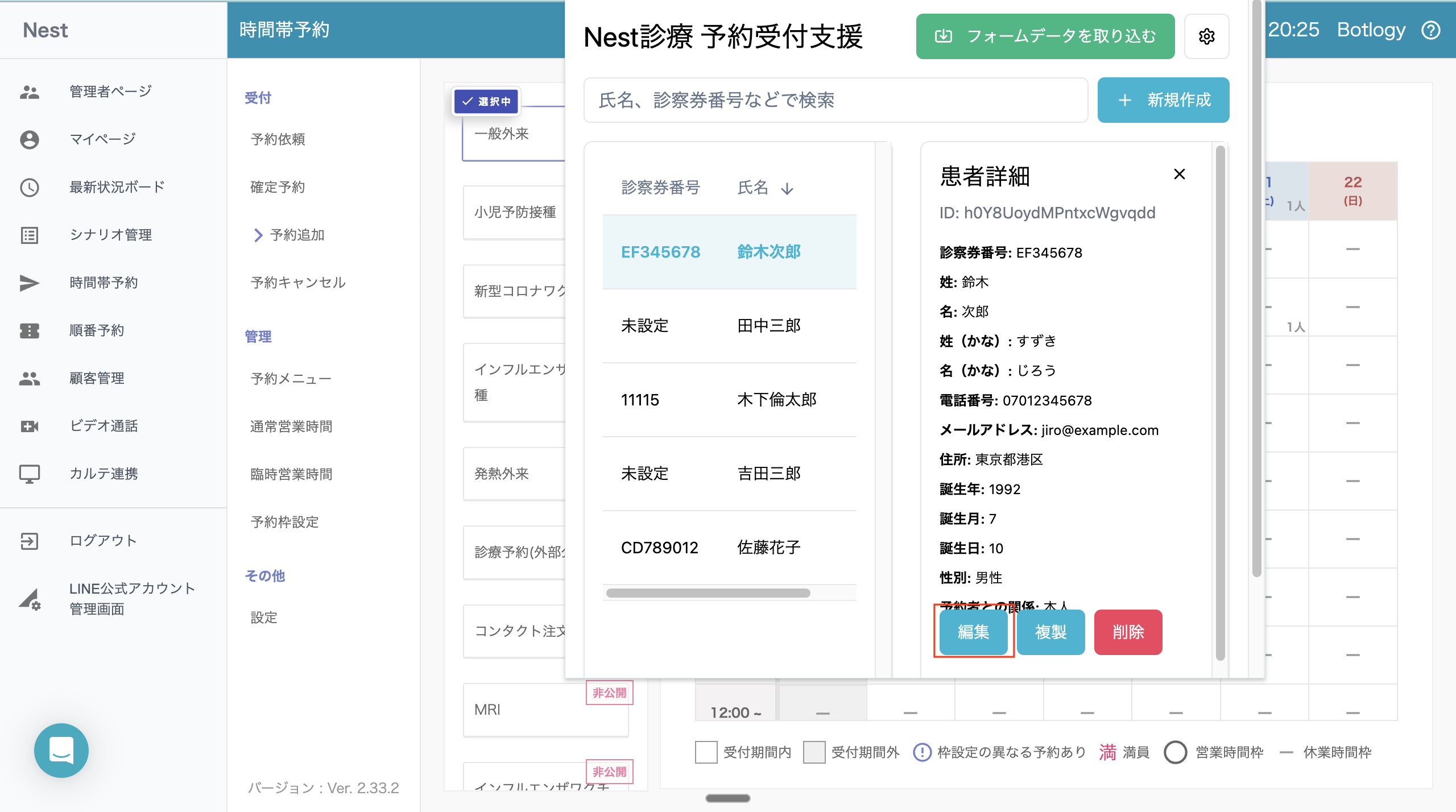This screenshot has height=812, width=1456.
Task: Click the ログアウト exit icon
Action: coord(30,541)
